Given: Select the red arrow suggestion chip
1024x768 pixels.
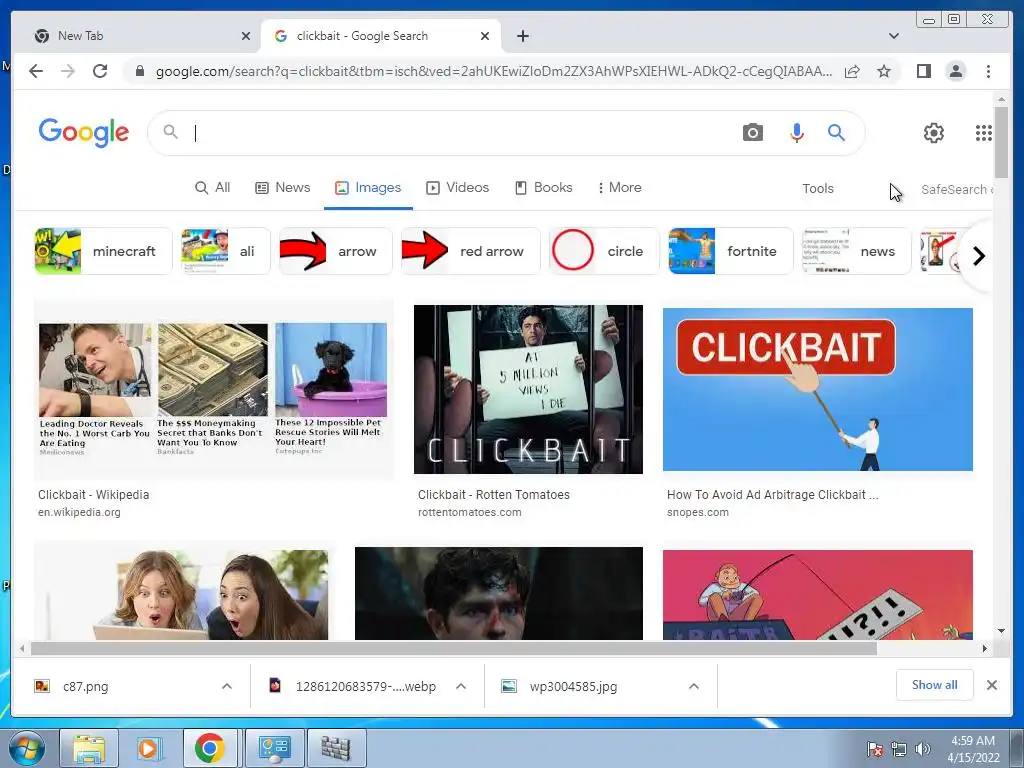Looking at the screenshot, I should [471, 251].
